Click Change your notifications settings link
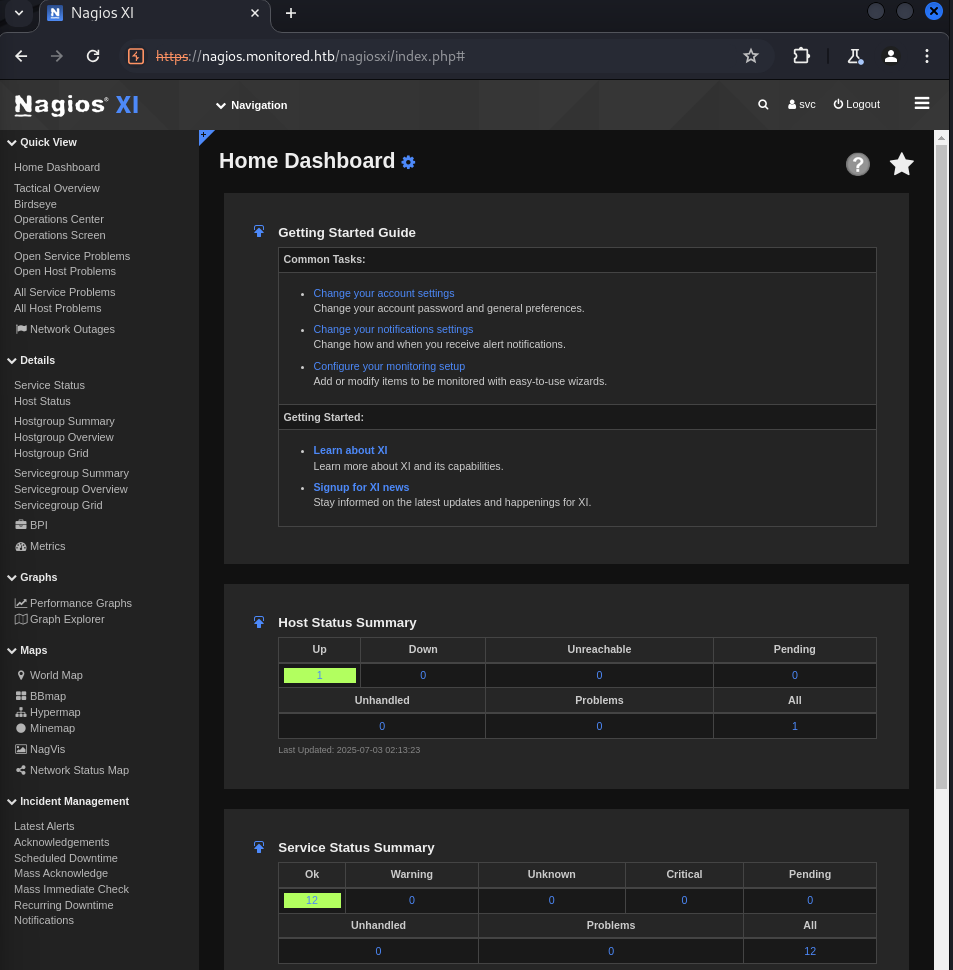Image resolution: width=953 pixels, height=970 pixels. click(x=393, y=329)
